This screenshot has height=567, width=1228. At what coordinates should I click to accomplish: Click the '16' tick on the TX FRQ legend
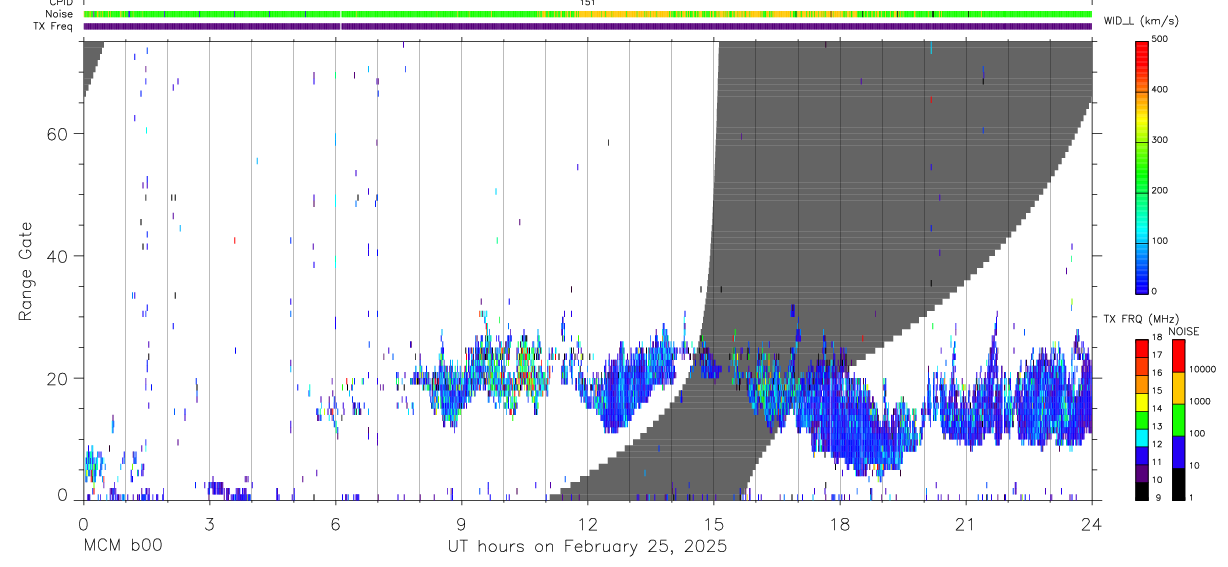pyautogui.click(x=1156, y=373)
